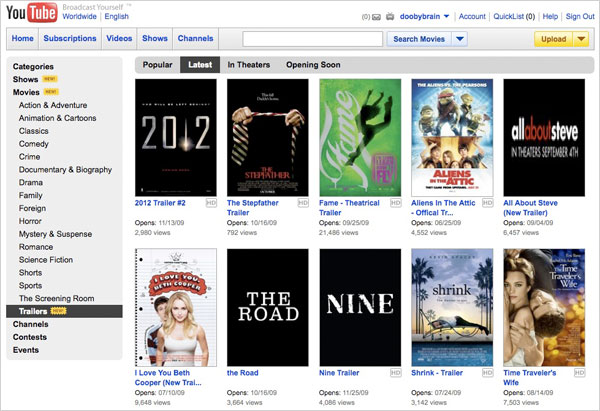The width and height of the screenshot is (600, 411).
Task: Open The Time Traveler's Wife poster
Action: (544, 308)
